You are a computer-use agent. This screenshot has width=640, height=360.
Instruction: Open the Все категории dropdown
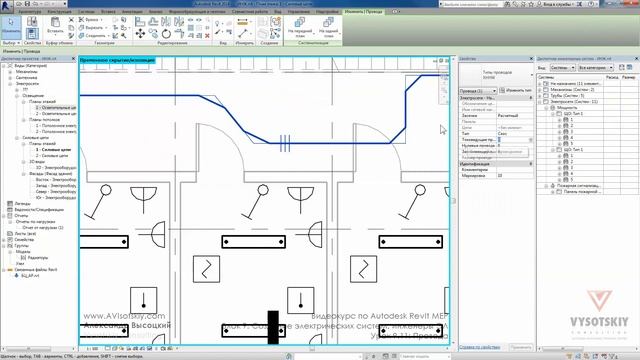596,67
